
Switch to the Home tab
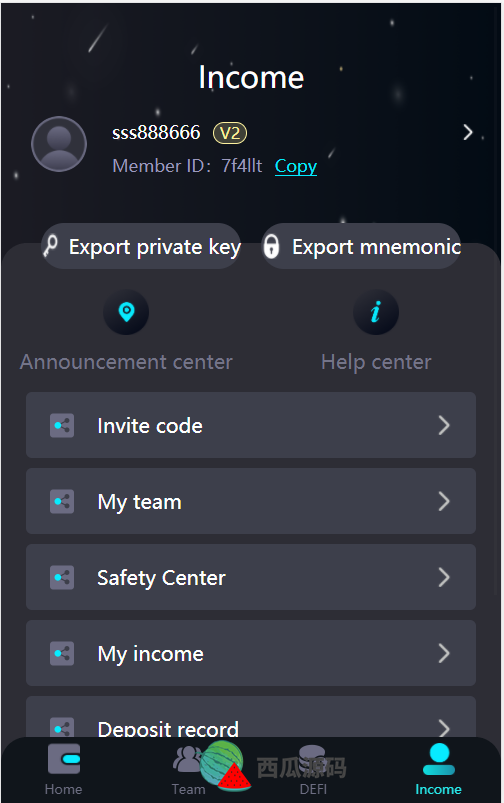[64, 770]
